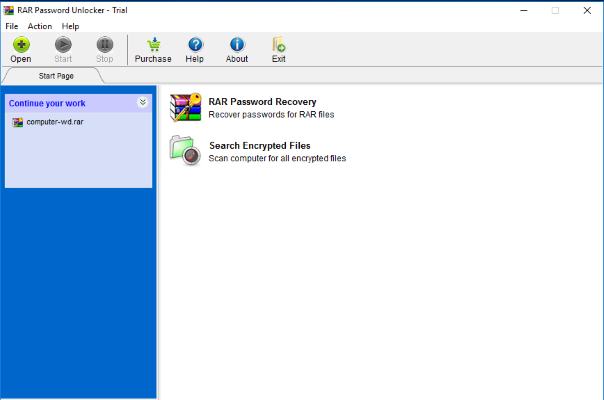Click the app icon in title bar
Screen dimensions: 604x400
[x=8, y=10]
